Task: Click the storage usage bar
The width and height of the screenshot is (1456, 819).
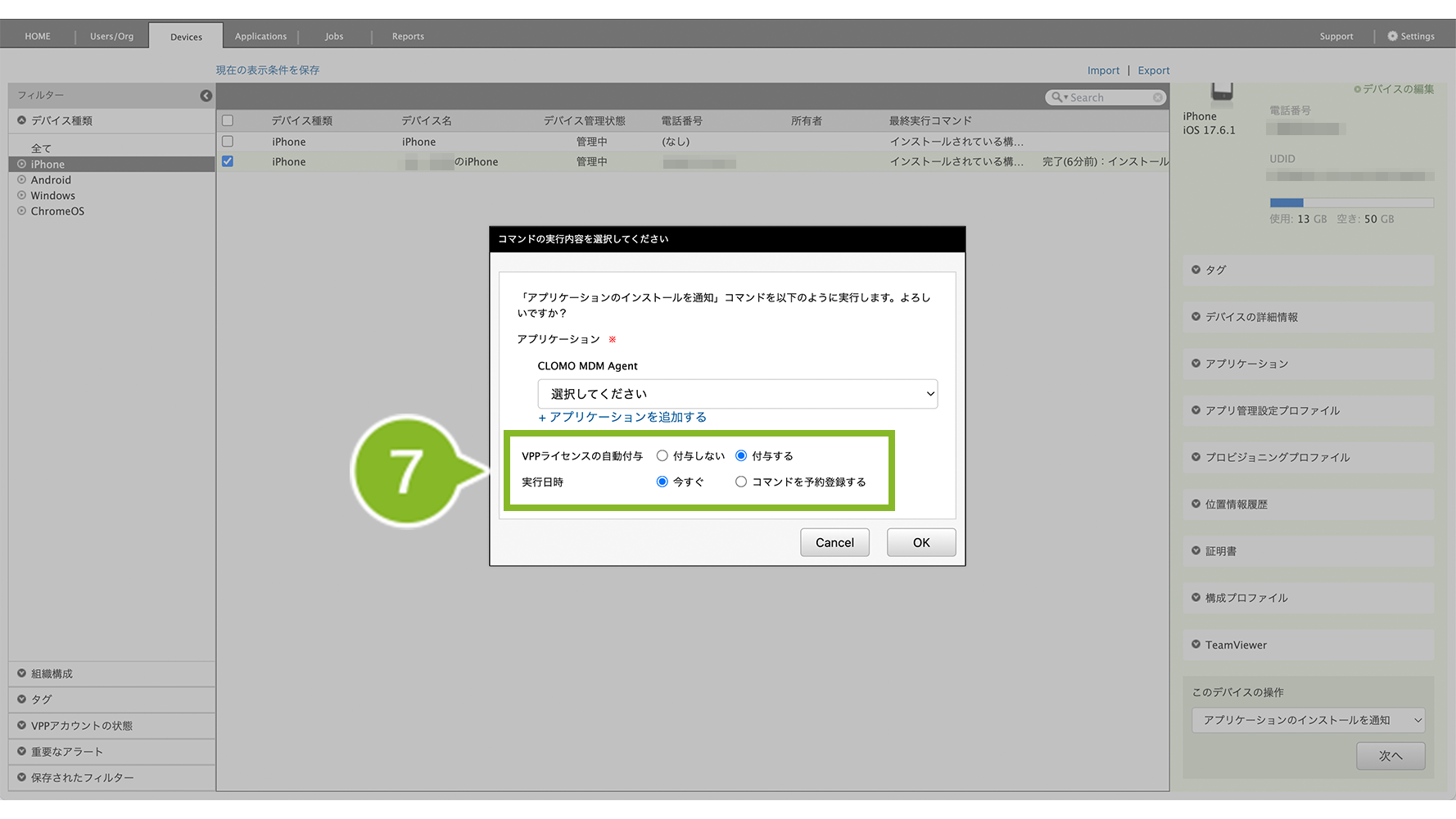Action: click(x=1351, y=202)
